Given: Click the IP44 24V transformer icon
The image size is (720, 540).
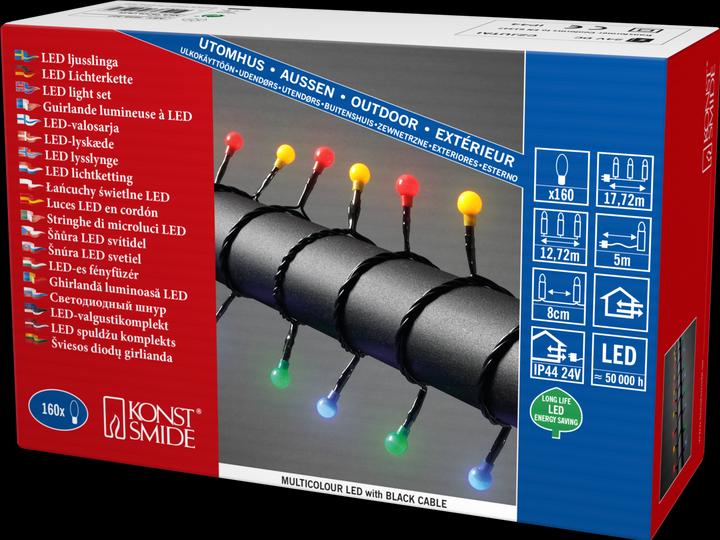Looking at the screenshot, I should coord(557,355).
